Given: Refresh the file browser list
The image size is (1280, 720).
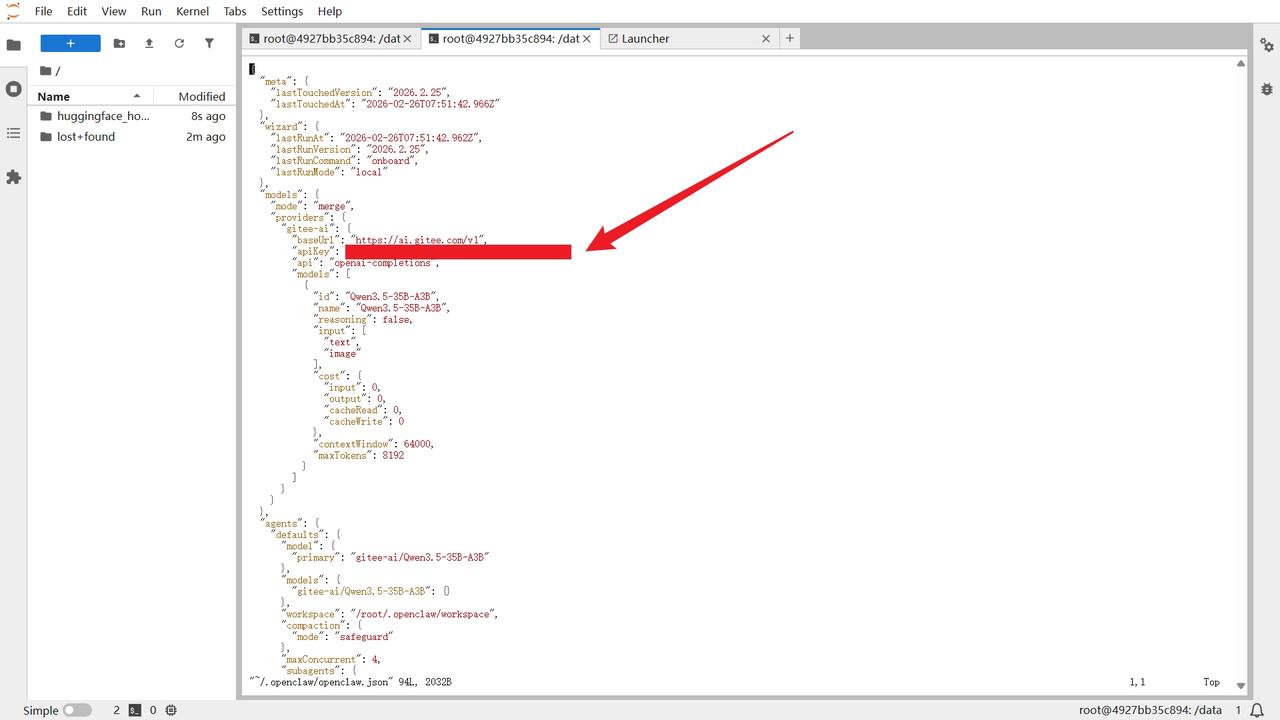Looking at the screenshot, I should coord(179,43).
